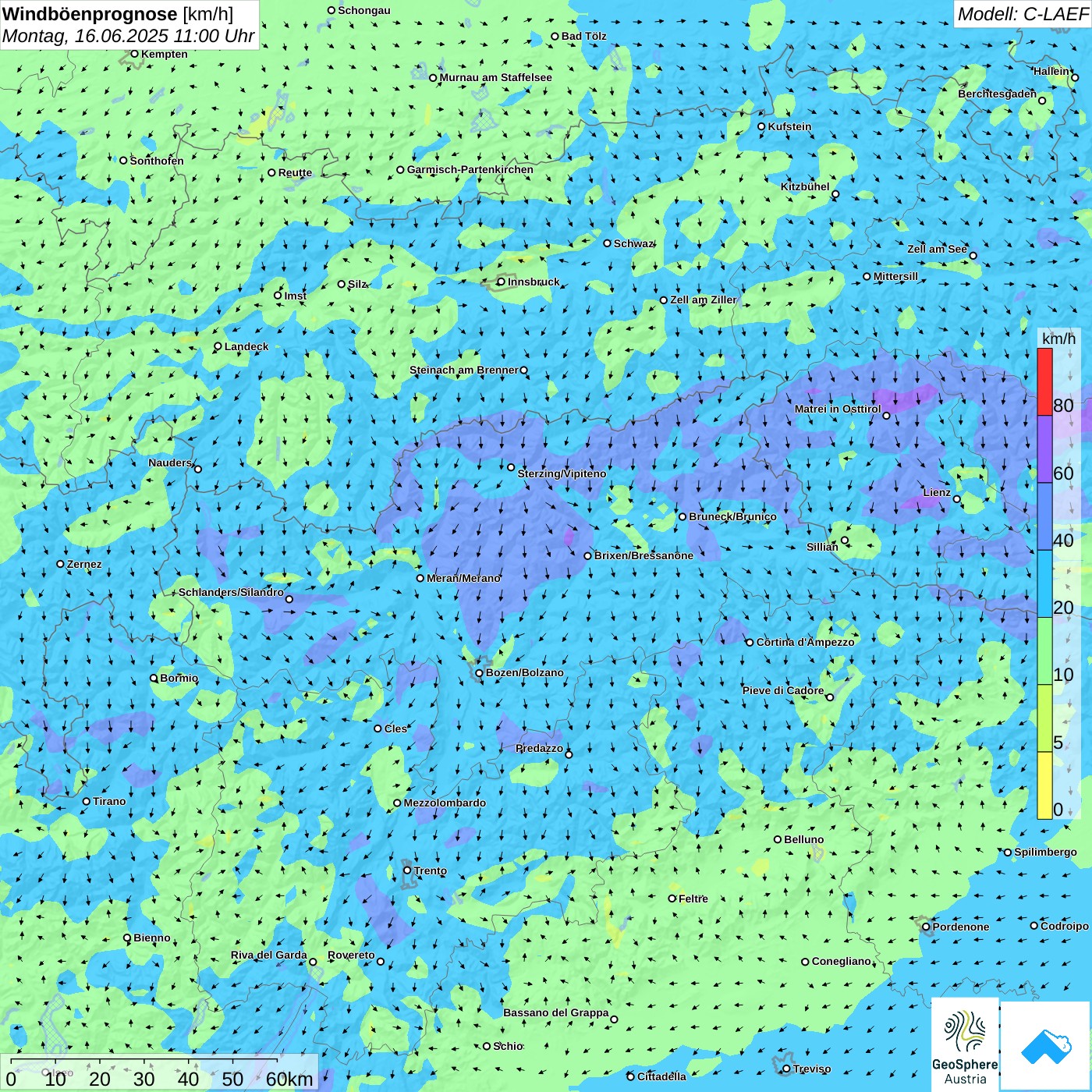The height and width of the screenshot is (1092, 1092).
Task: Click the yellow 0-5 km/h legend color
Action: pos(1044,785)
